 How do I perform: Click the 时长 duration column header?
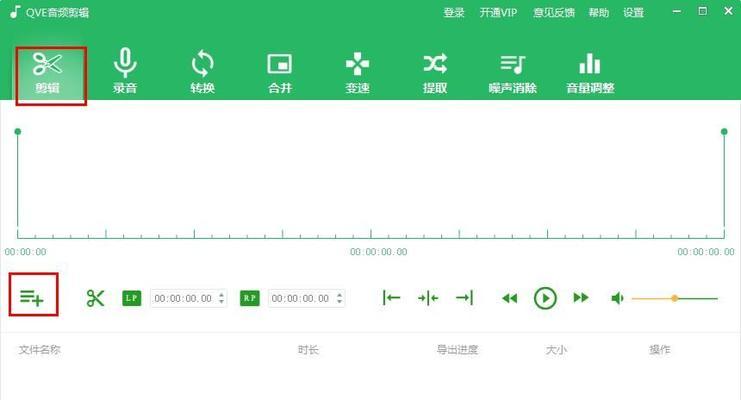pos(308,350)
